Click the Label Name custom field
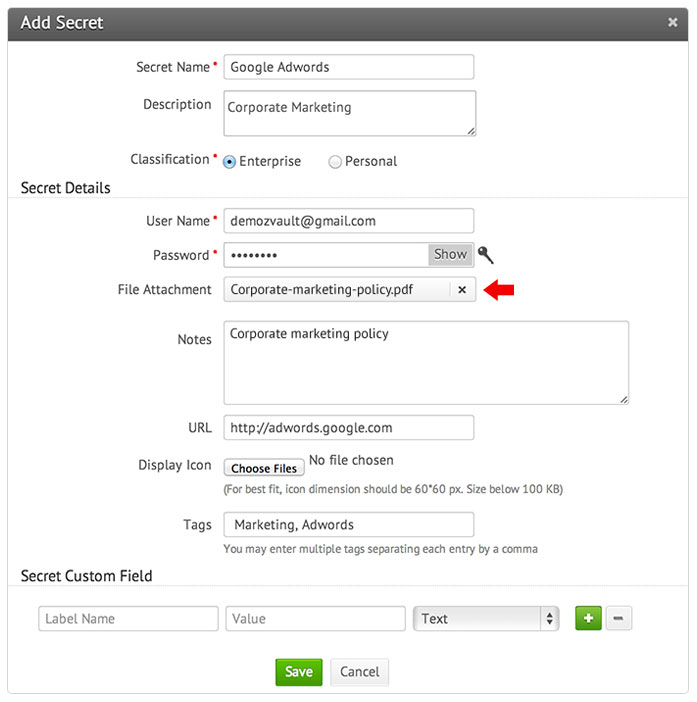The height and width of the screenshot is (702, 697). click(x=128, y=619)
